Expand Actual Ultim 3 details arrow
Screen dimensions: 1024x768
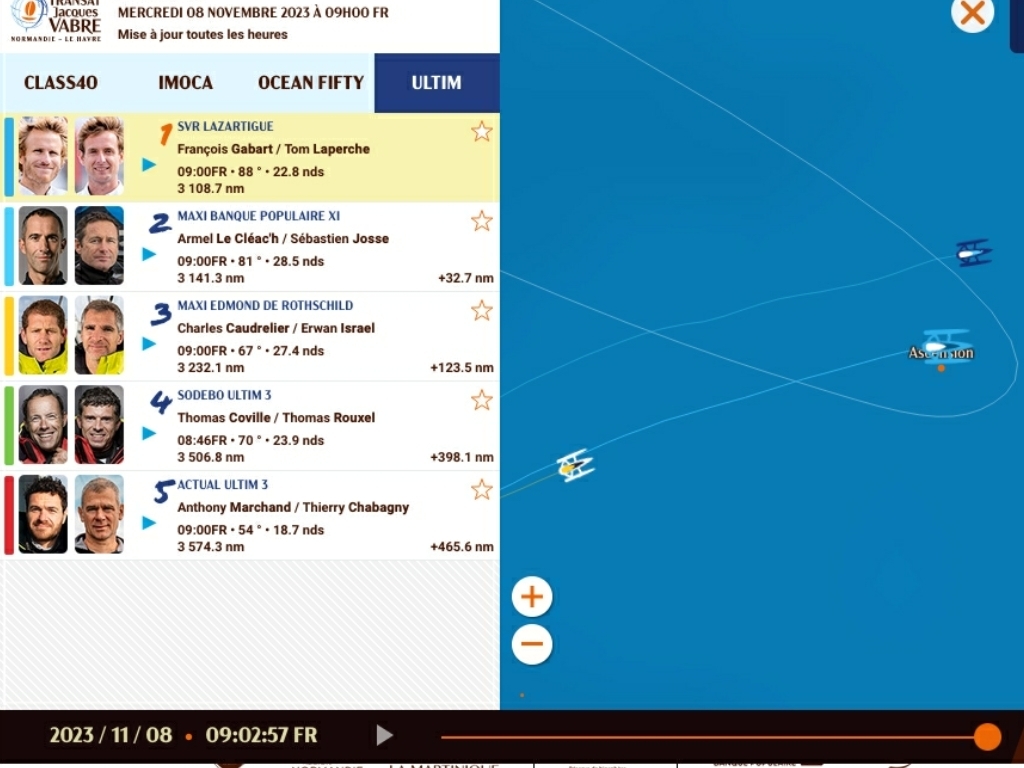149,522
